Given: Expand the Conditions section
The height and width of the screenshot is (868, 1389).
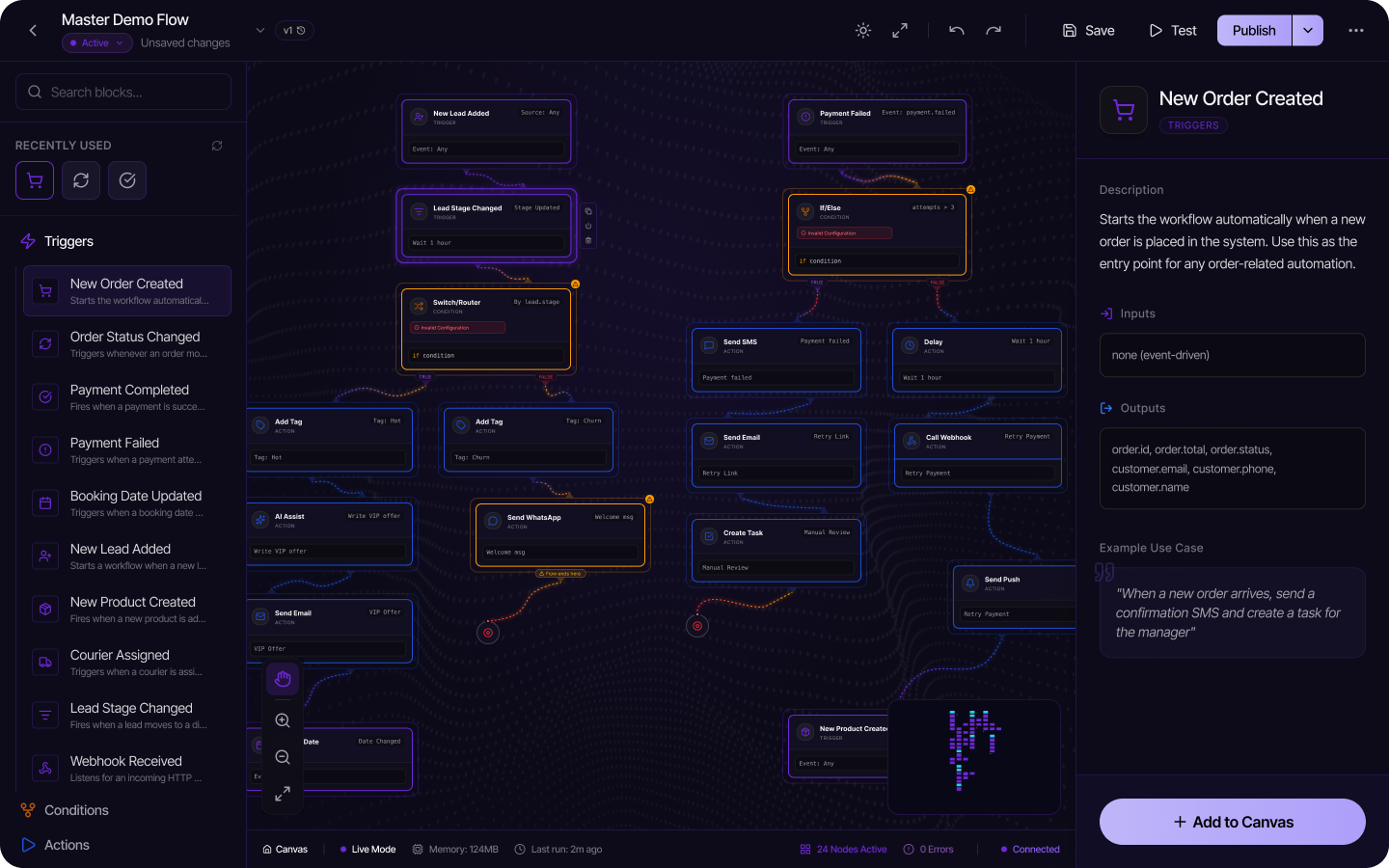Looking at the screenshot, I should pos(76,810).
